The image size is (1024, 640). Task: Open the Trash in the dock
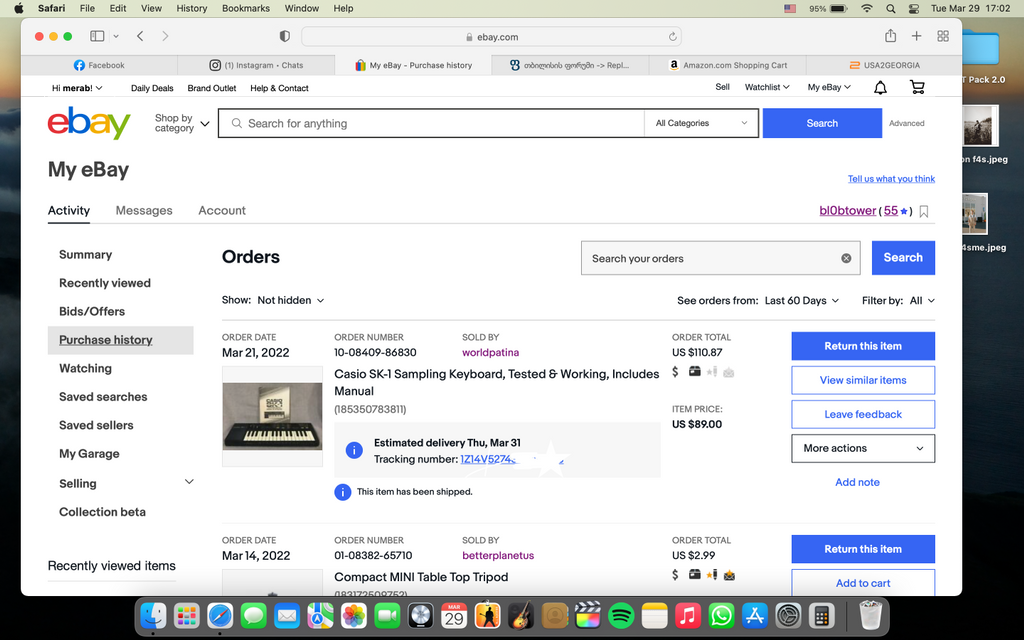click(x=871, y=615)
